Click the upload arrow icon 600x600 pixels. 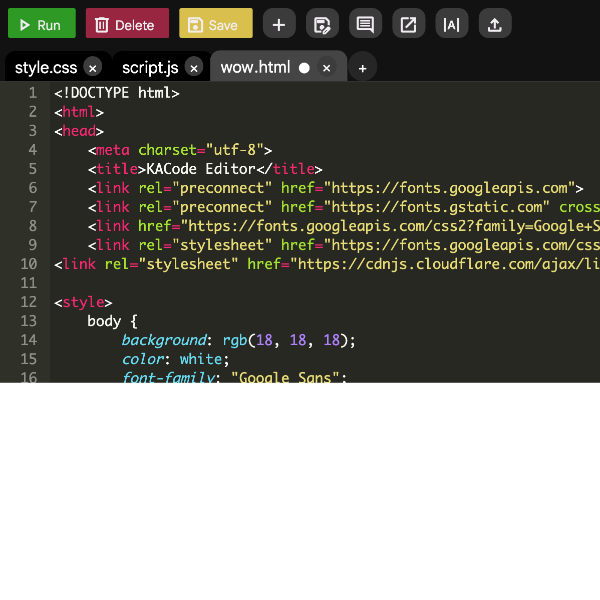point(495,24)
